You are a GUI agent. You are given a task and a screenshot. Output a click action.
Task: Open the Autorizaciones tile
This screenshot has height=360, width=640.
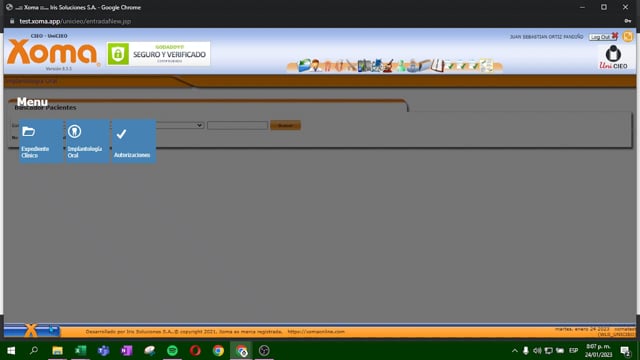pyautogui.click(x=134, y=141)
